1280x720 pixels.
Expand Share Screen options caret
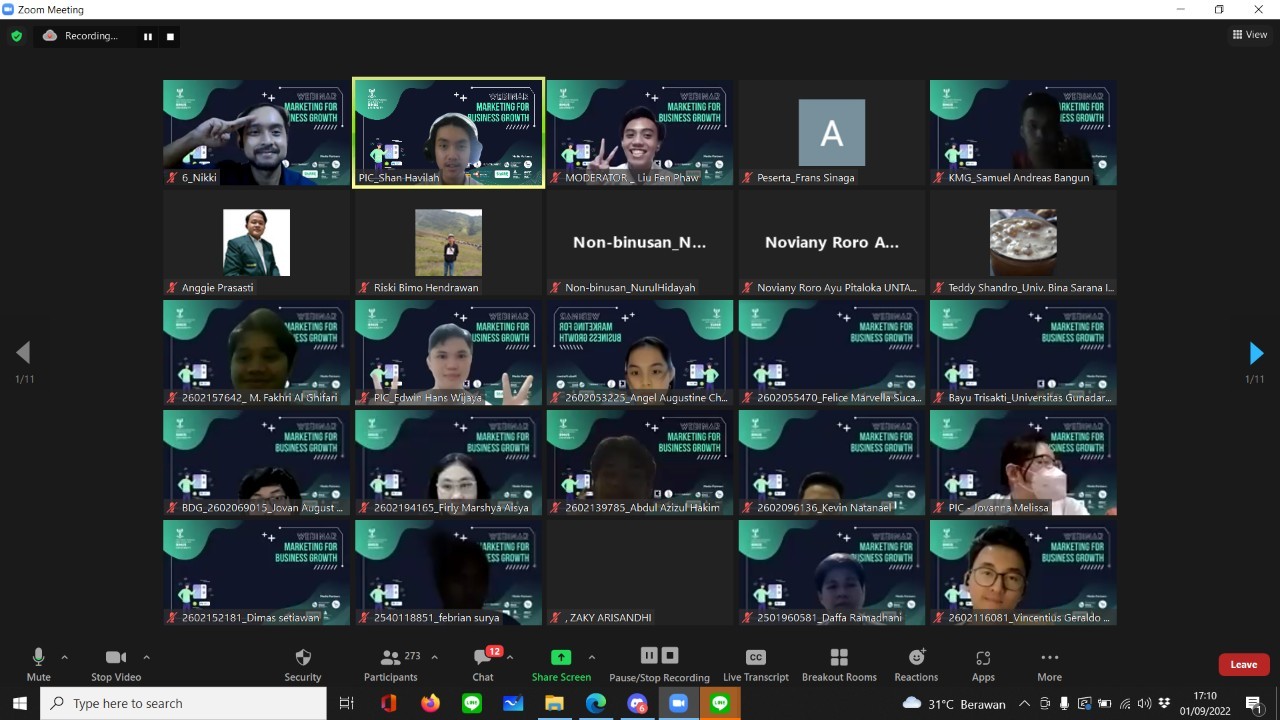point(591,657)
